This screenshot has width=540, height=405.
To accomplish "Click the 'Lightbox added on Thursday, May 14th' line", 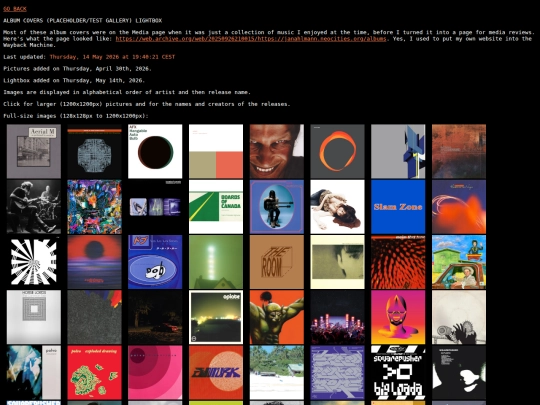I will click(x=74, y=80).
